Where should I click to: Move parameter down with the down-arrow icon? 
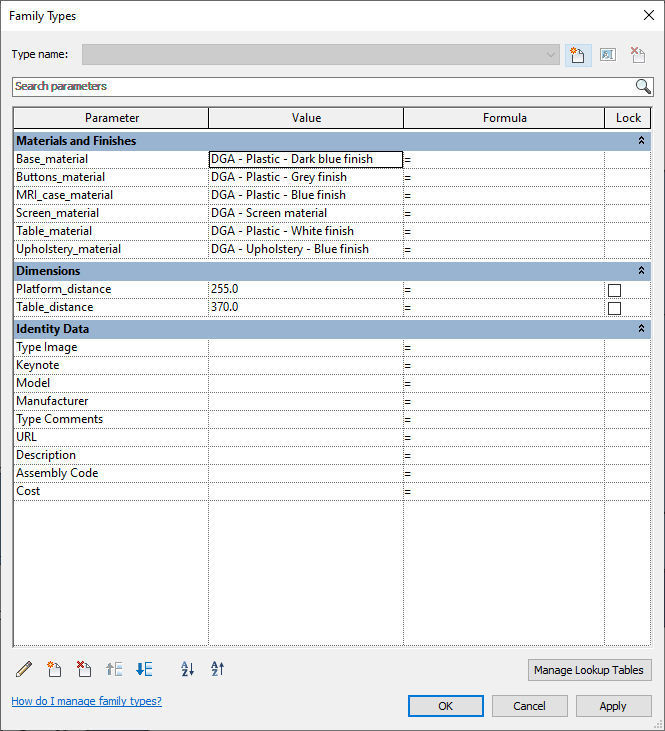pyautogui.click(x=144, y=669)
